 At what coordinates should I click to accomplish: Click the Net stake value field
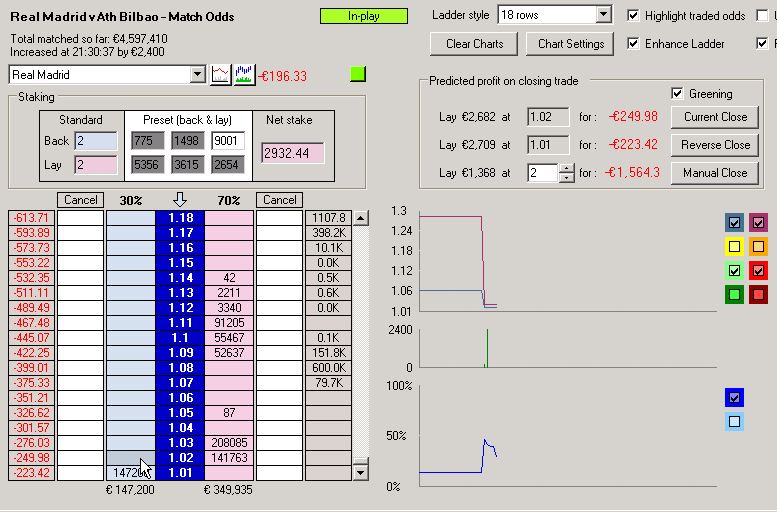(292, 153)
